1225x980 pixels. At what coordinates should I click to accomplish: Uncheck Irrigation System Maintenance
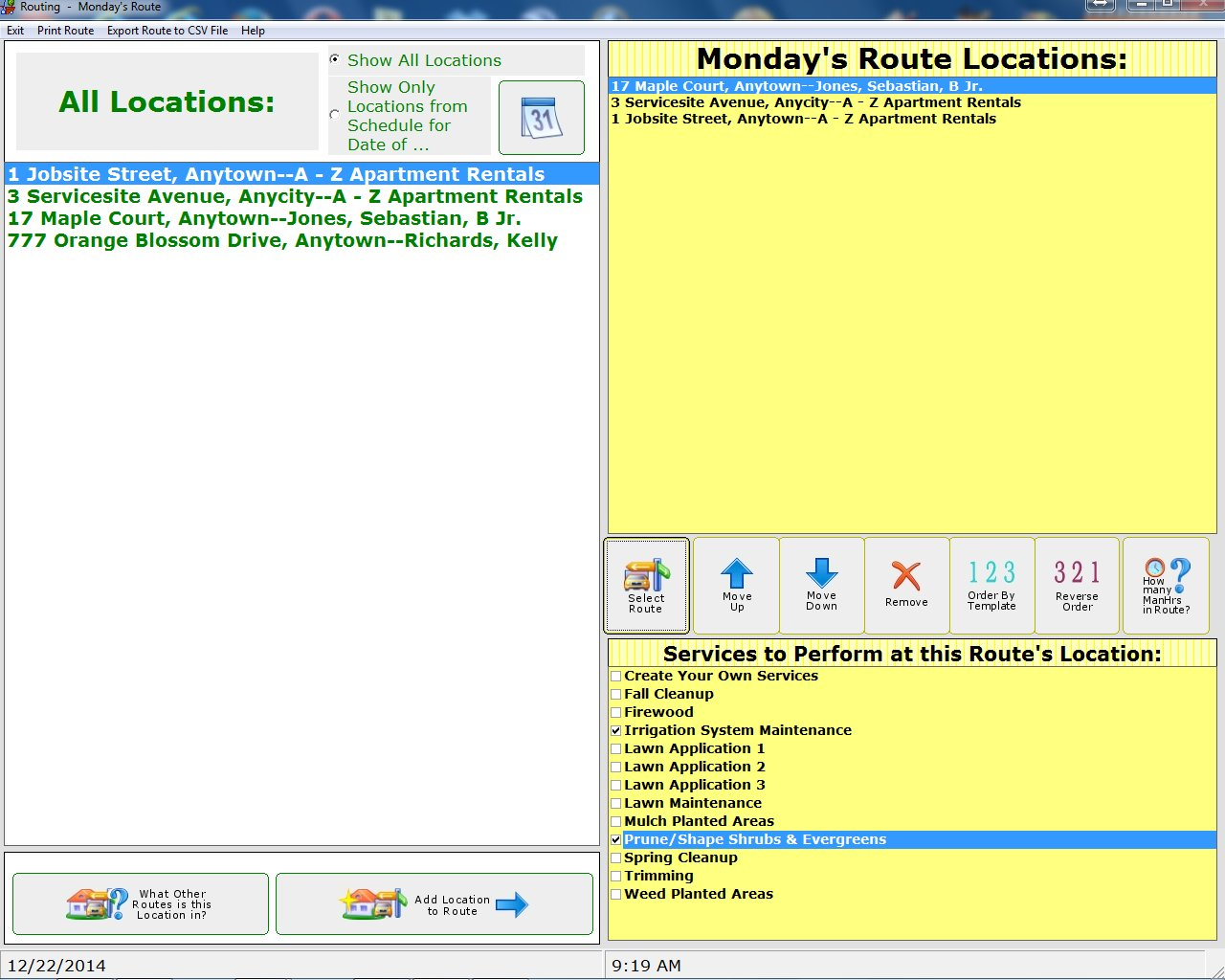click(616, 730)
